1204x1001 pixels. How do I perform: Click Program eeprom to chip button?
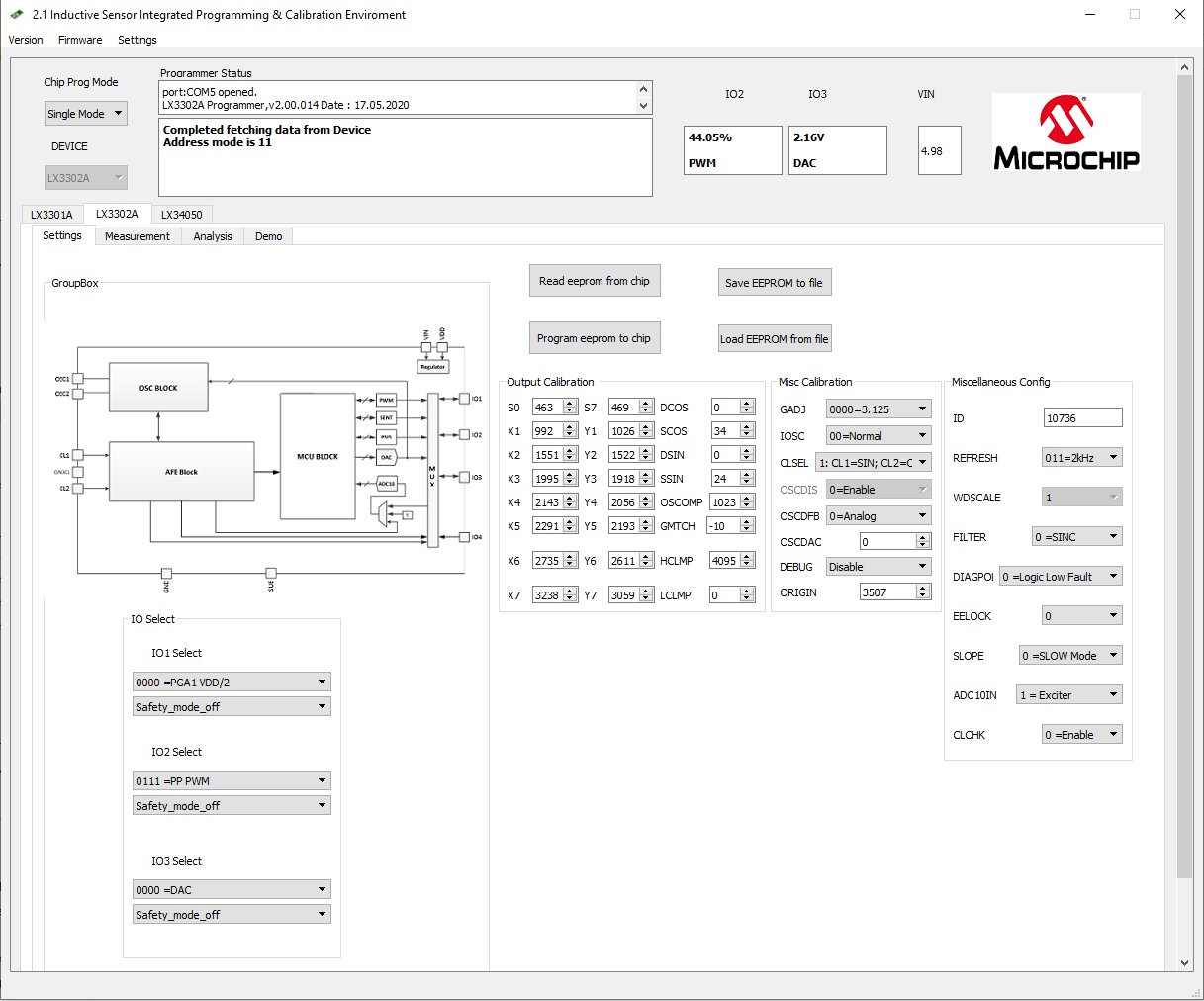(x=594, y=338)
